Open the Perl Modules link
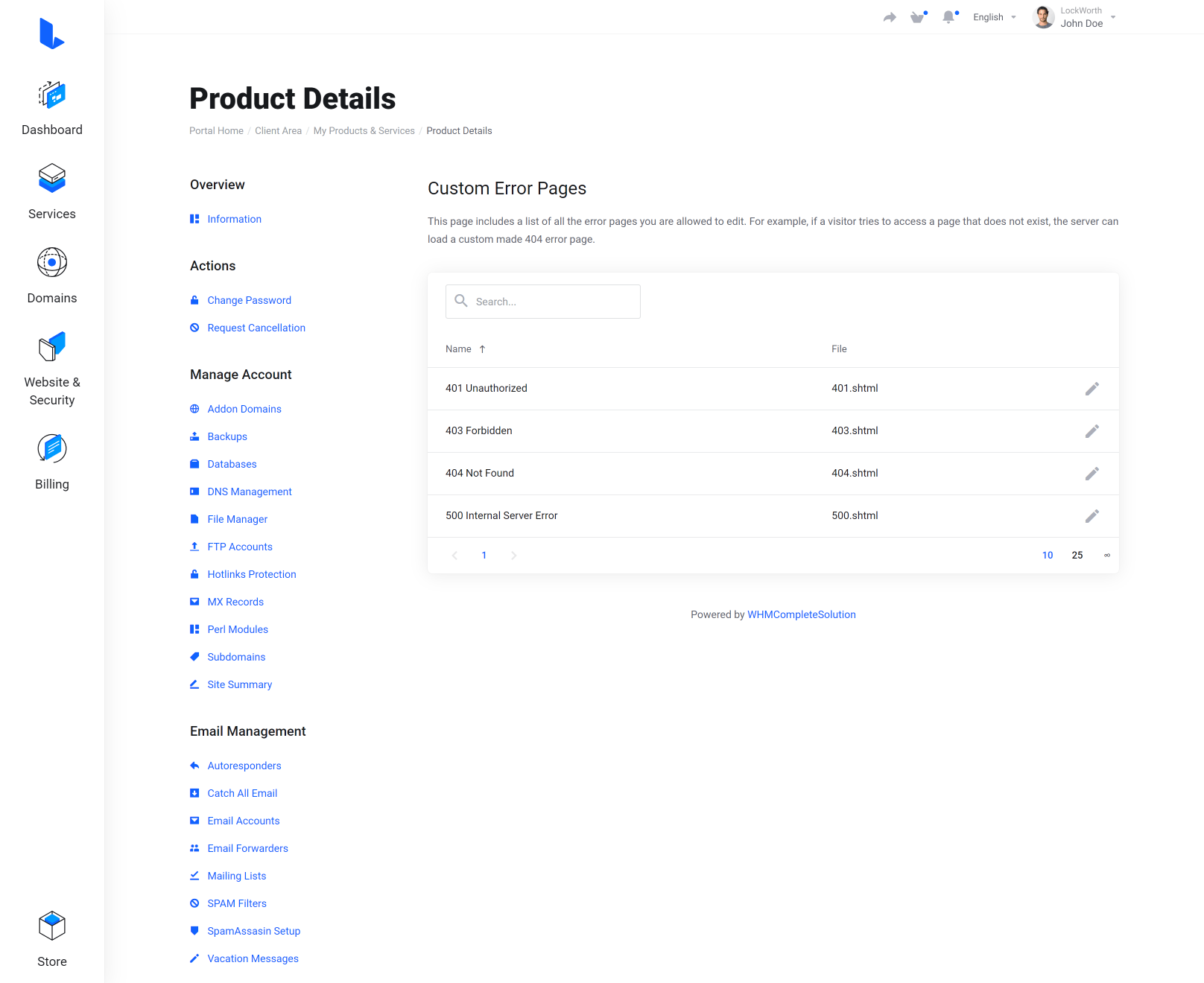The height and width of the screenshot is (983, 1204). click(x=238, y=629)
